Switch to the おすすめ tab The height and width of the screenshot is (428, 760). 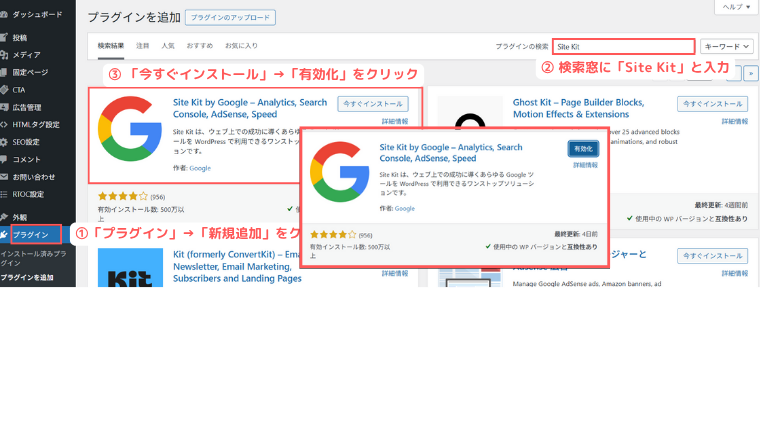tap(200, 46)
